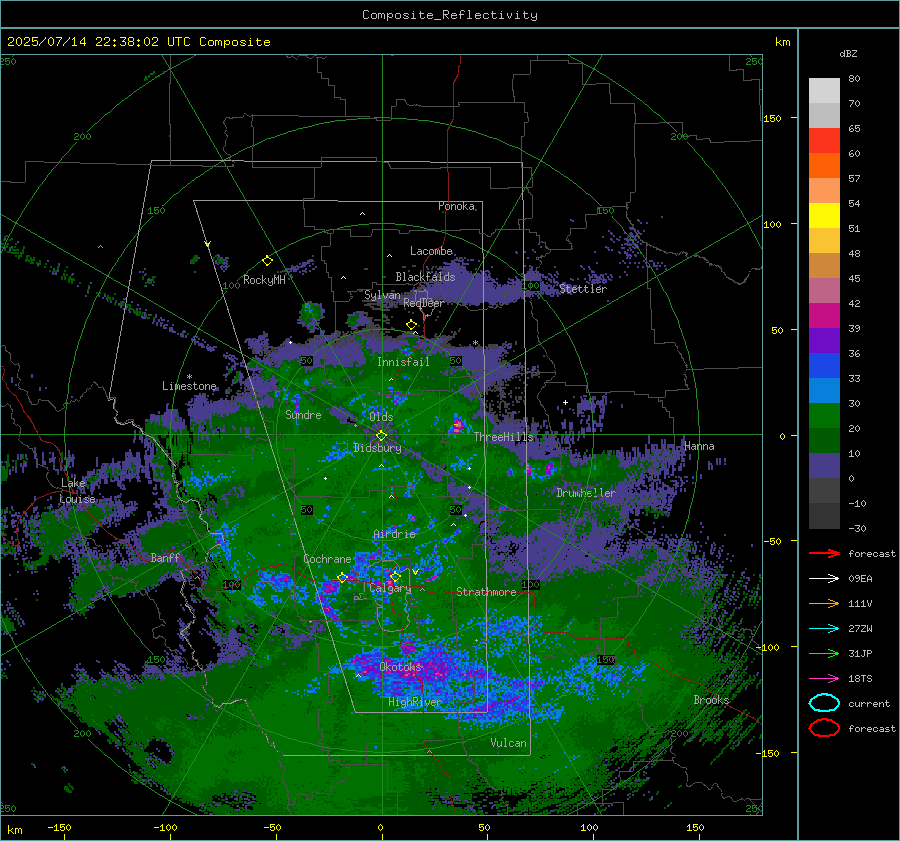Click the red forecast arrow in legend
900x841 pixels.
[824, 553]
